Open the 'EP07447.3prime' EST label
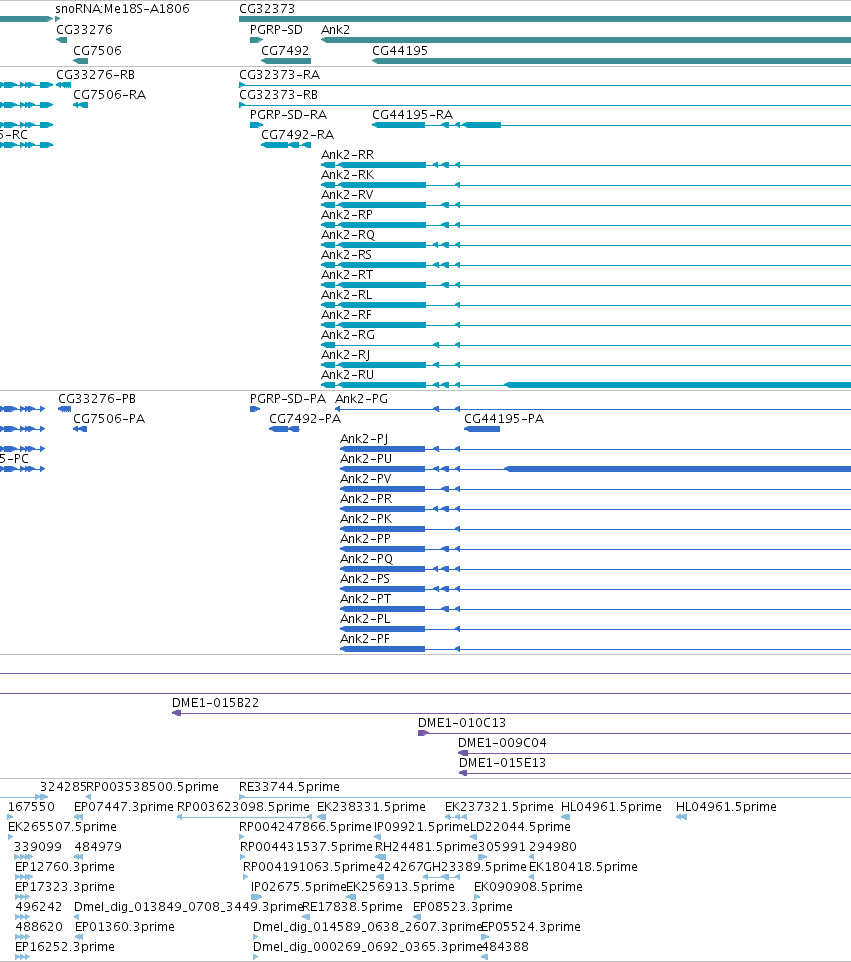Image resolution: width=851 pixels, height=962 pixels. [x=124, y=807]
